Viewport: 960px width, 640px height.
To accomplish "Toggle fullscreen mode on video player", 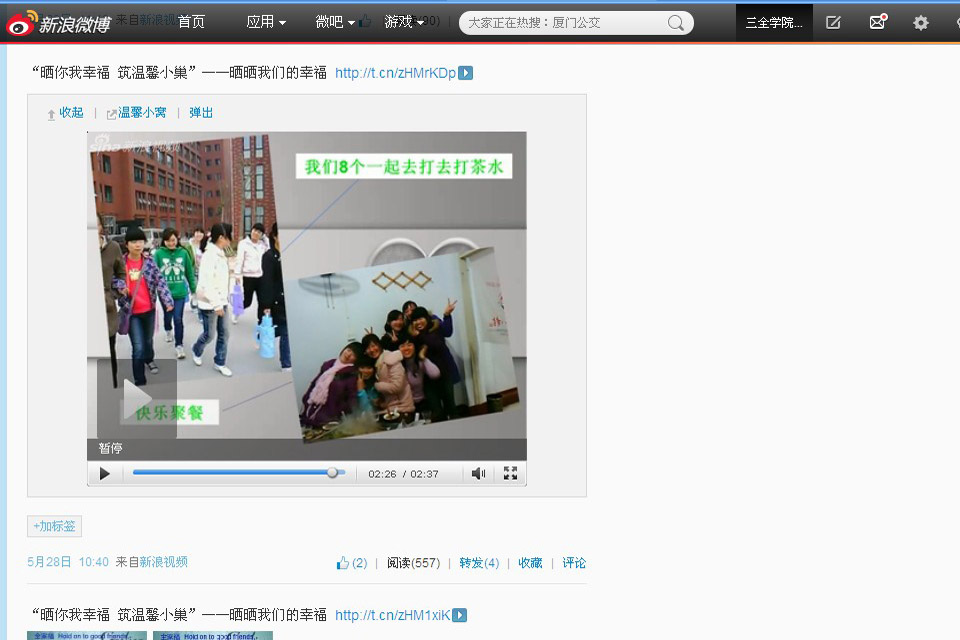I will [x=510, y=473].
